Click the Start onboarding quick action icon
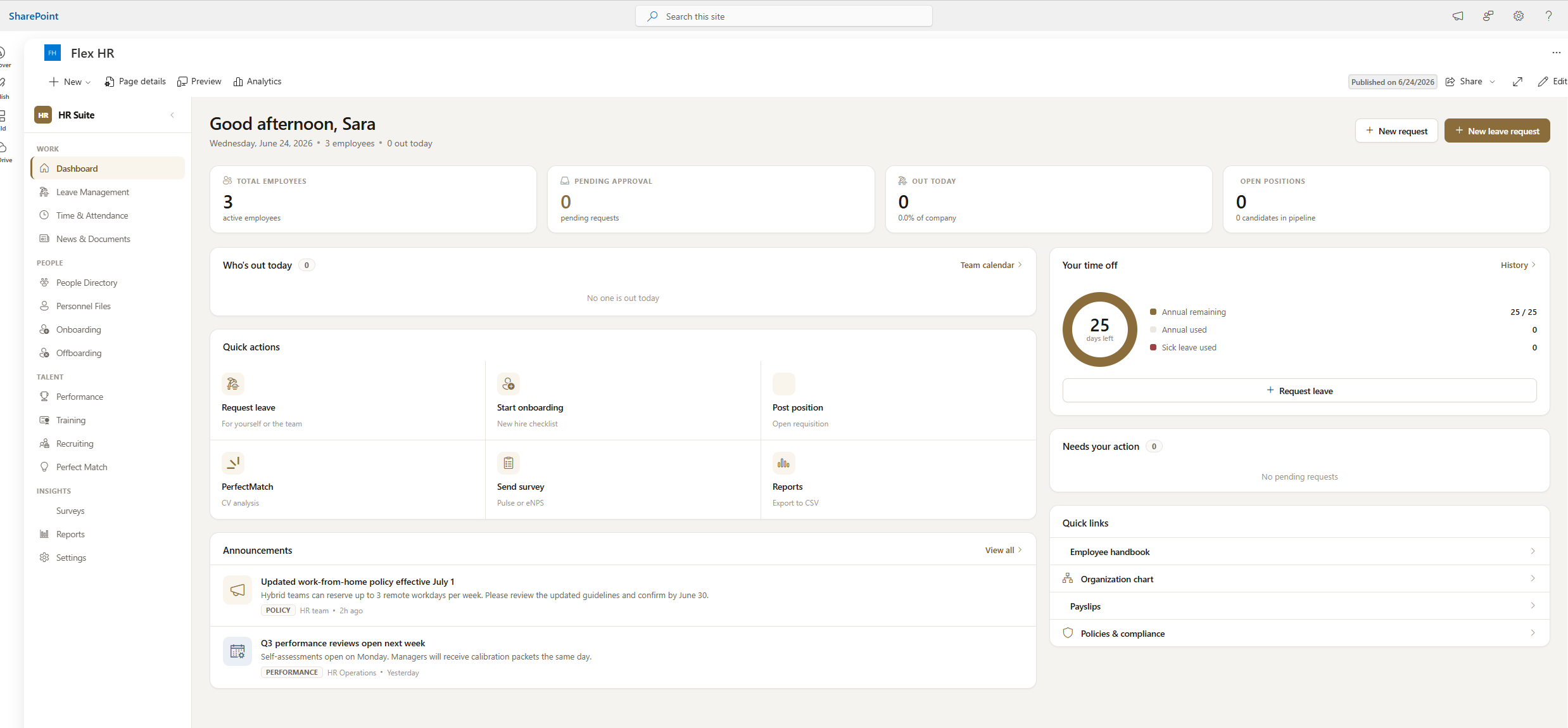 (x=509, y=384)
